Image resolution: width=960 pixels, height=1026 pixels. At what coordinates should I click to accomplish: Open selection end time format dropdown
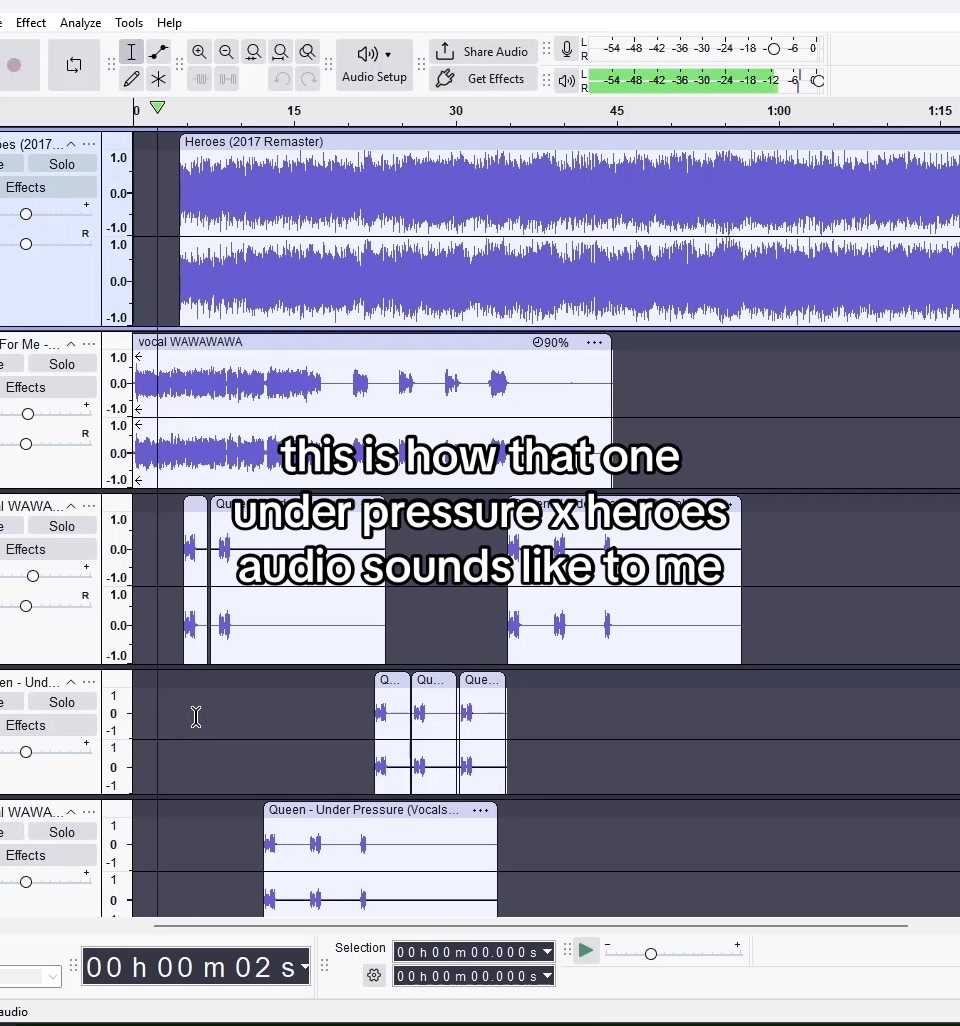[548, 976]
